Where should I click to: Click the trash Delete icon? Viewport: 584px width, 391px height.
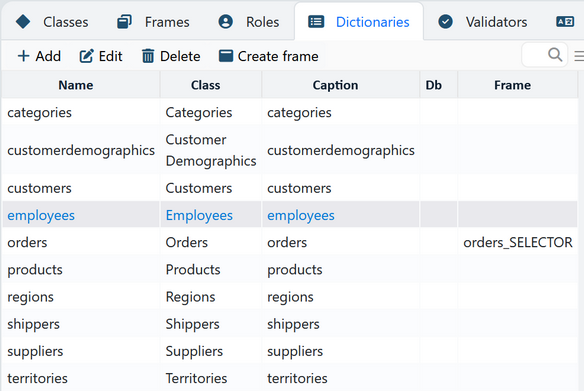point(148,56)
